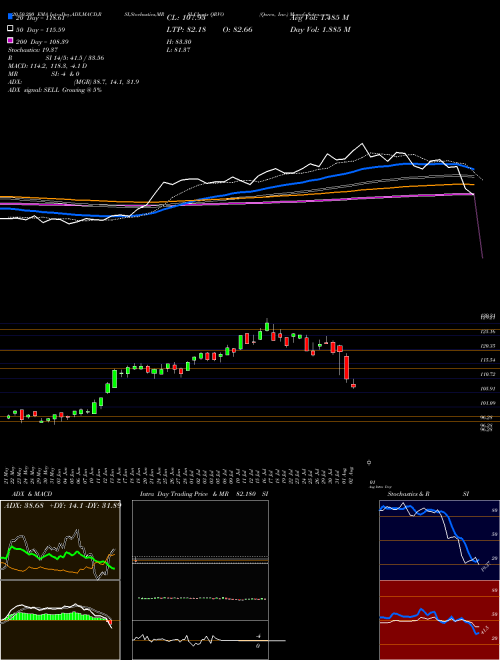Click the large red candle before the last one
Screen dimensions: 500x660
pos(347,368)
